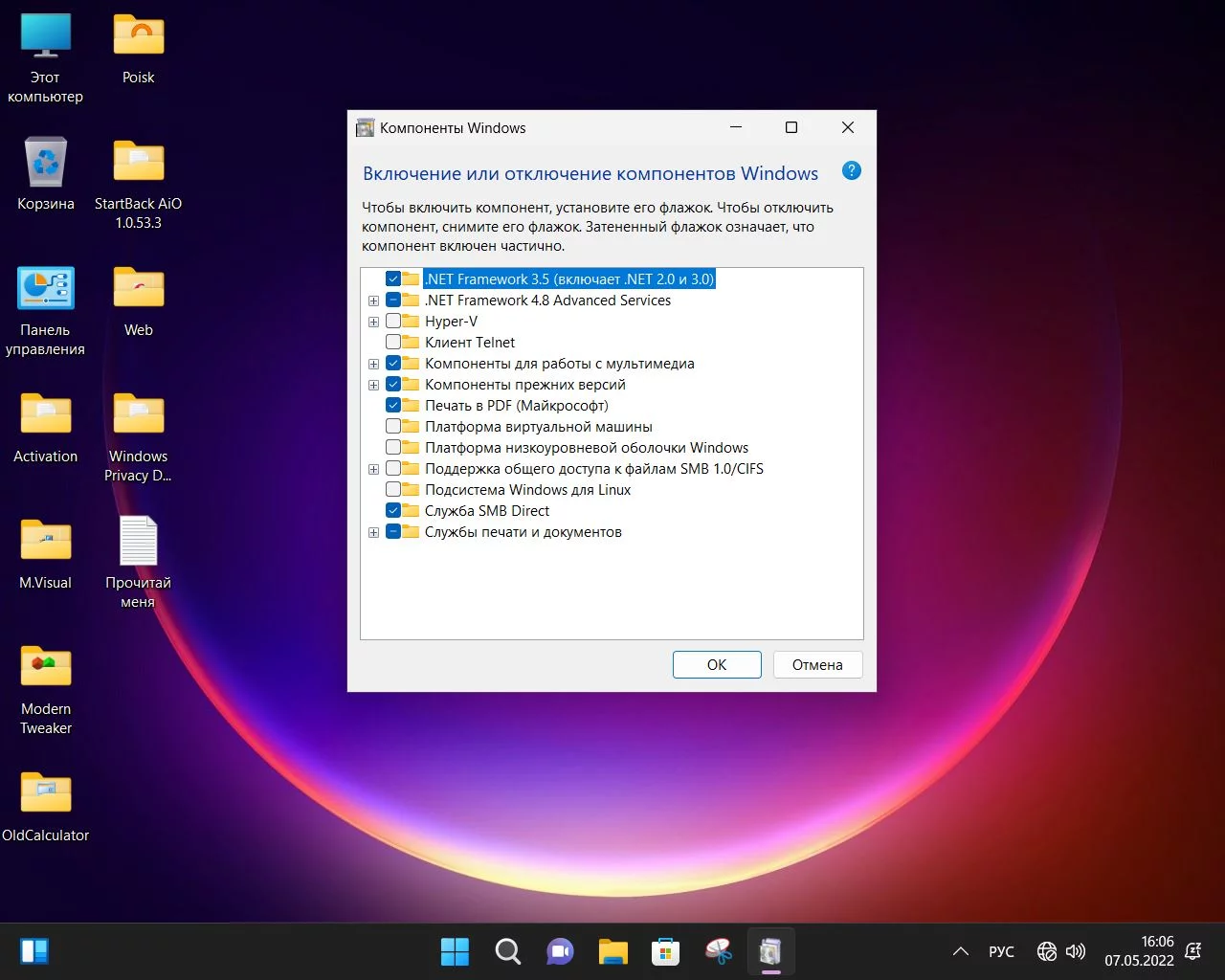The image size is (1225, 980).
Task: Uncheck the Служба SMB Direct checkbox
Action: click(x=393, y=511)
